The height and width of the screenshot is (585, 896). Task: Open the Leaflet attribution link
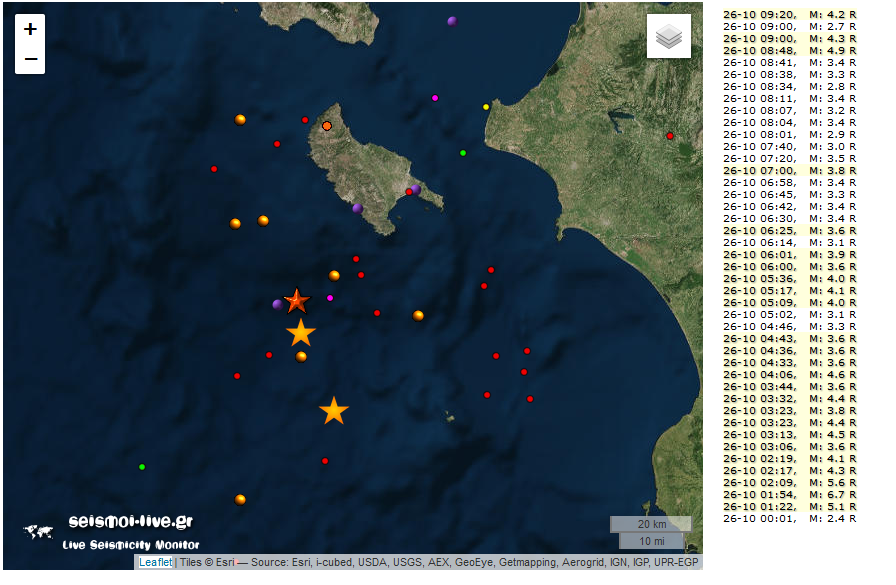(155, 562)
